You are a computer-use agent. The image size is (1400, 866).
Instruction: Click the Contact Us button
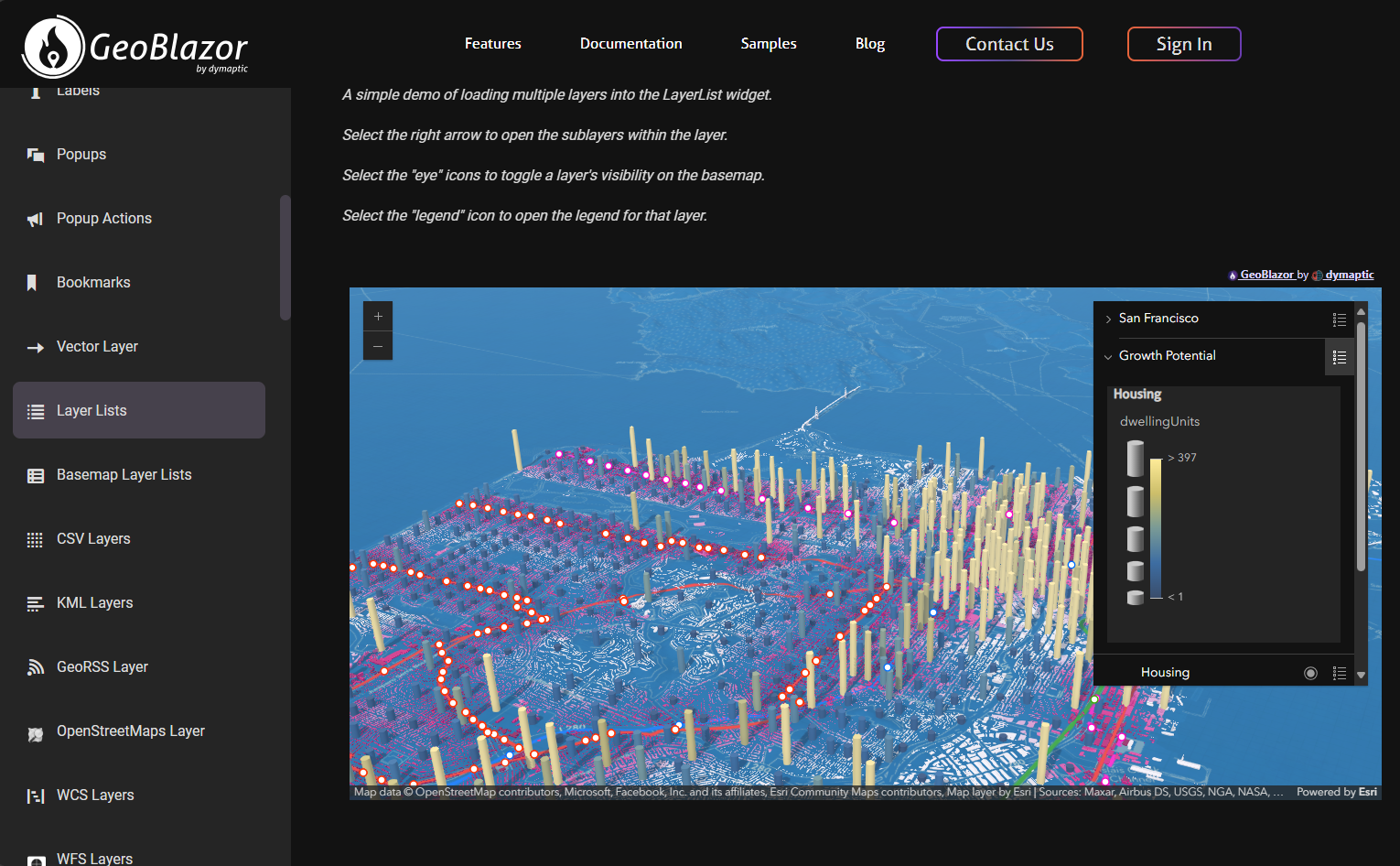click(1009, 44)
